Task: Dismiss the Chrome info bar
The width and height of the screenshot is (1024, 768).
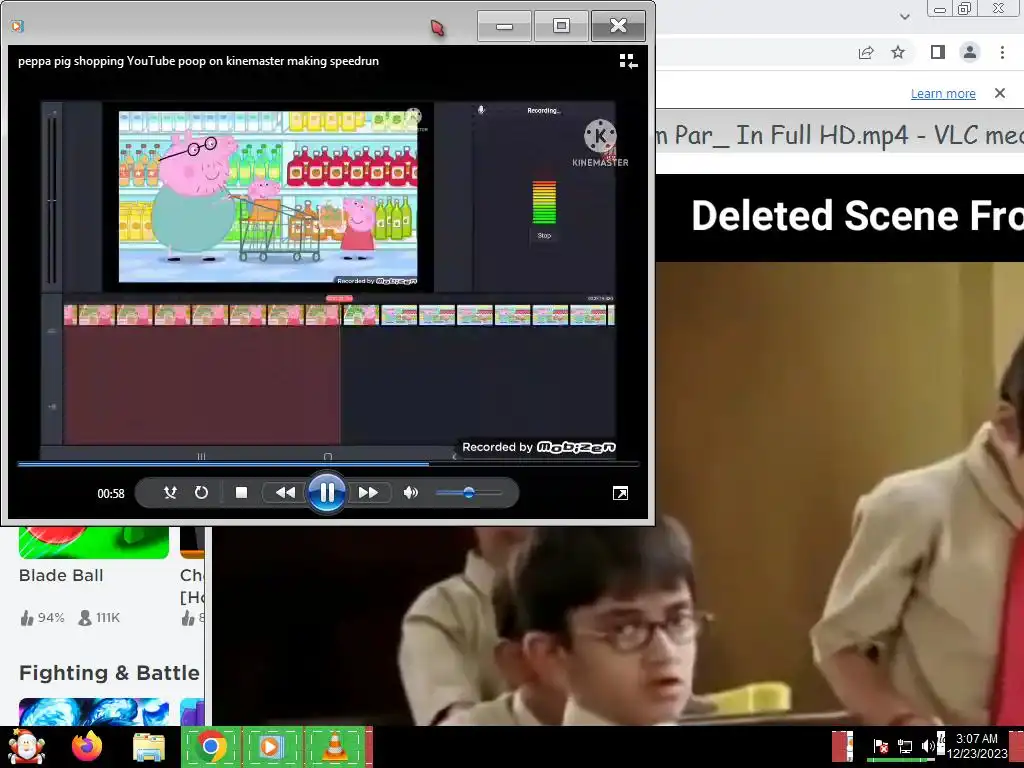Action: (999, 93)
